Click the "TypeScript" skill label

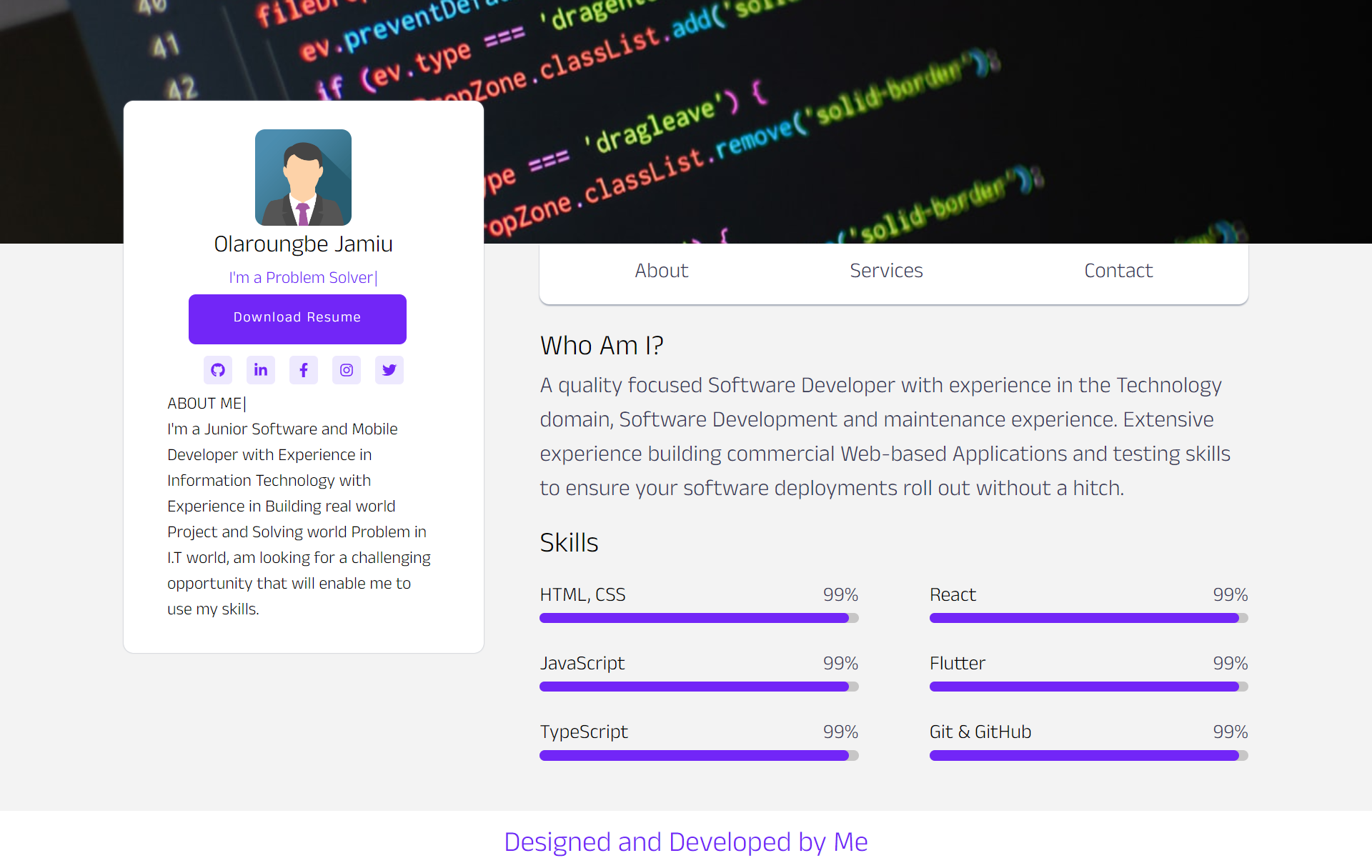point(584,732)
